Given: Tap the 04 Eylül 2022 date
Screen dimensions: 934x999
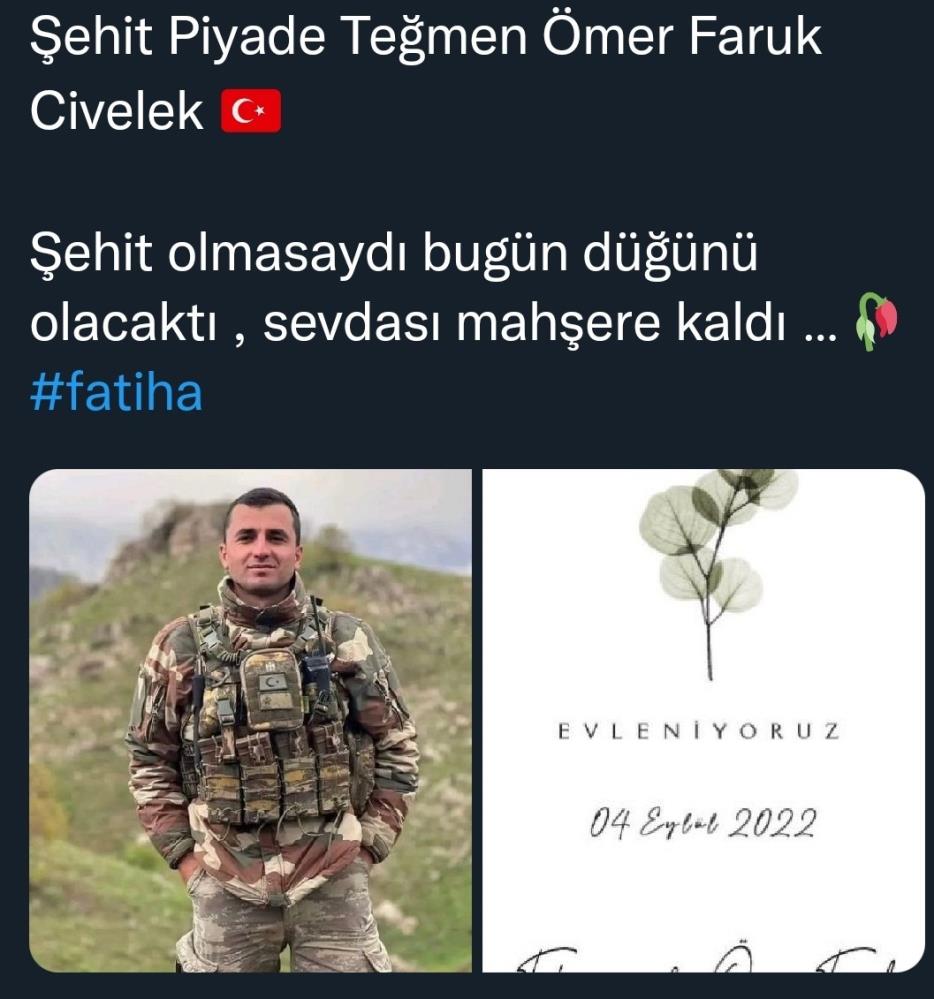Looking at the screenshot, I should (x=703, y=823).
